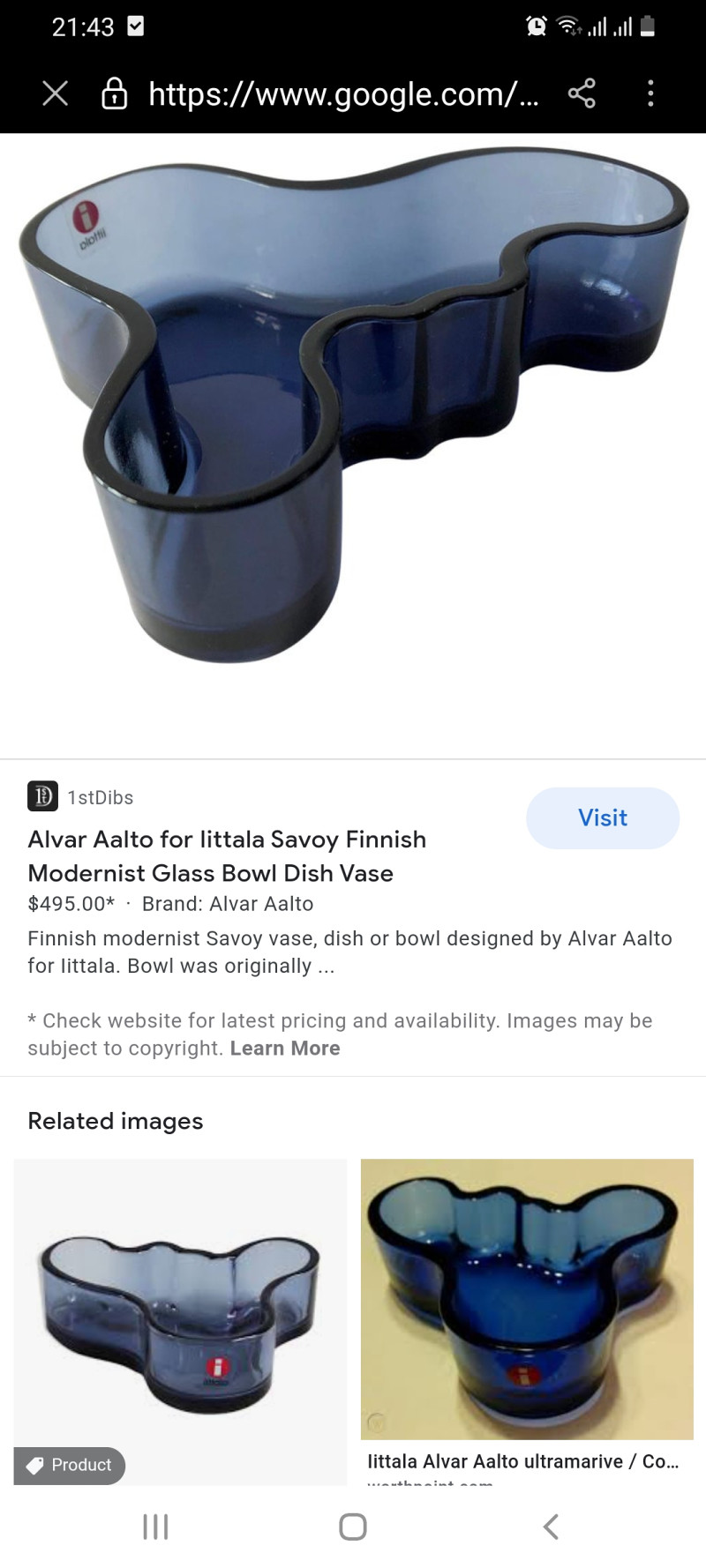
Task: Tap the padlock site security icon
Action: pos(115,93)
